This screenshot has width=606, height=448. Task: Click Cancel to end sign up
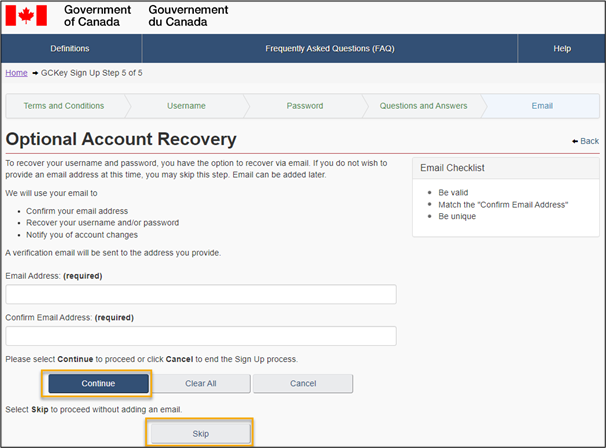point(303,383)
